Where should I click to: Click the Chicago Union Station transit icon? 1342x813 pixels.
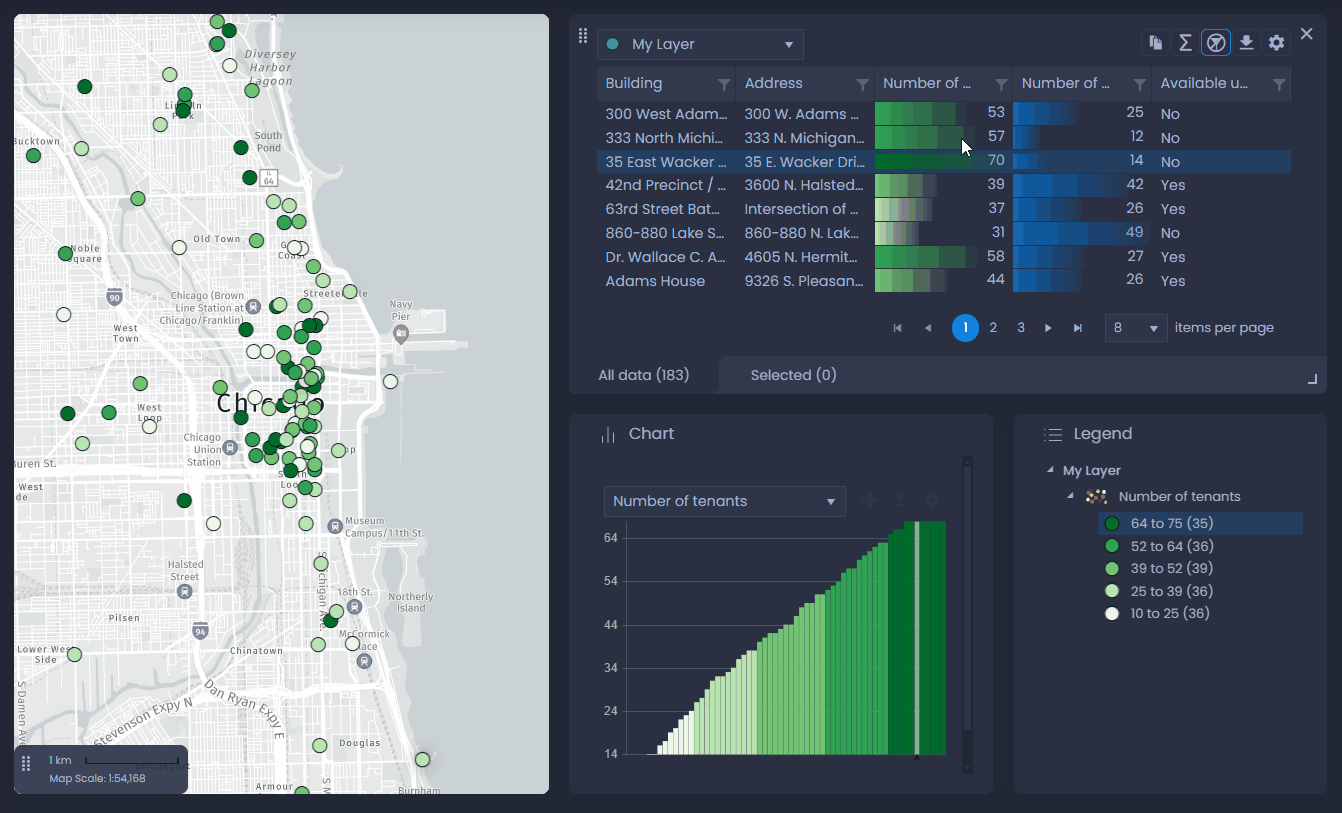point(231,449)
